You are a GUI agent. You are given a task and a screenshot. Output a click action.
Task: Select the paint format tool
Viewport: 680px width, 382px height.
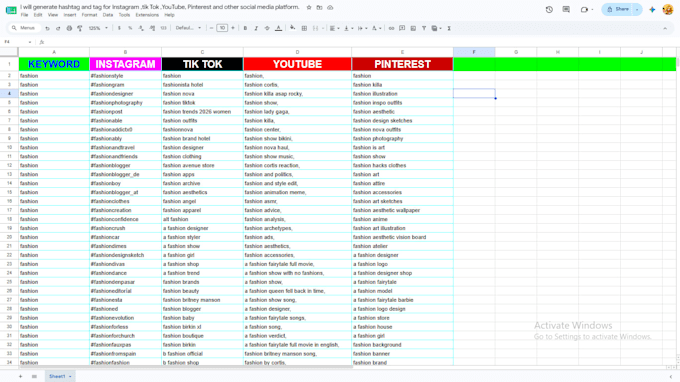point(80,28)
